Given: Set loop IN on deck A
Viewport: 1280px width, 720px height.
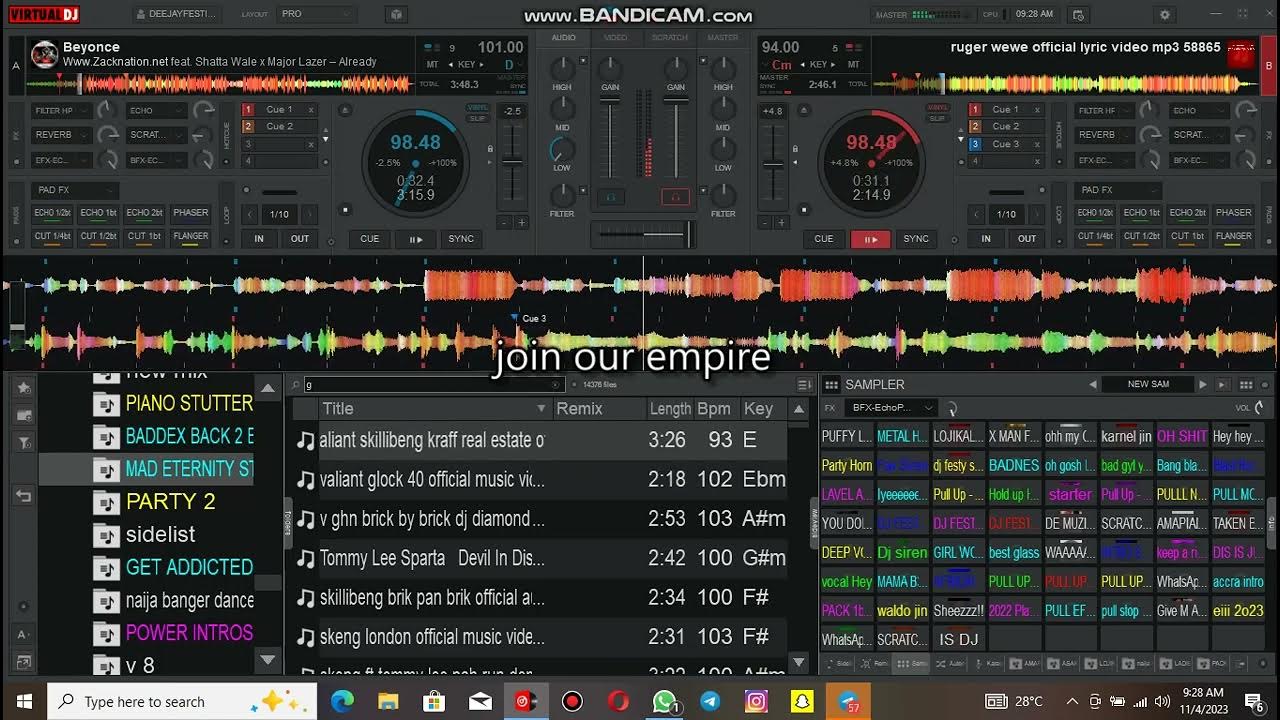Looking at the screenshot, I should coord(259,239).
